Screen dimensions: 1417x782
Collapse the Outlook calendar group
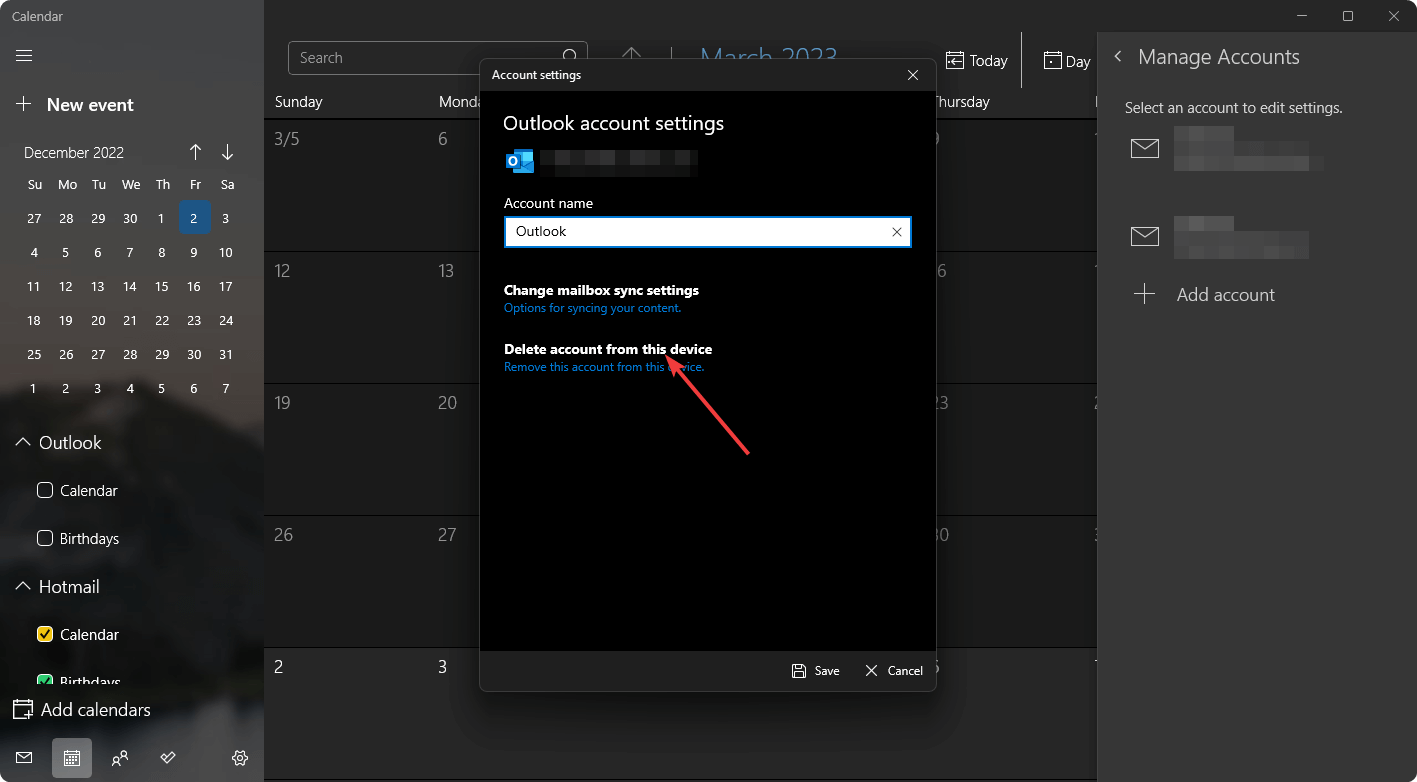(23, 443)
